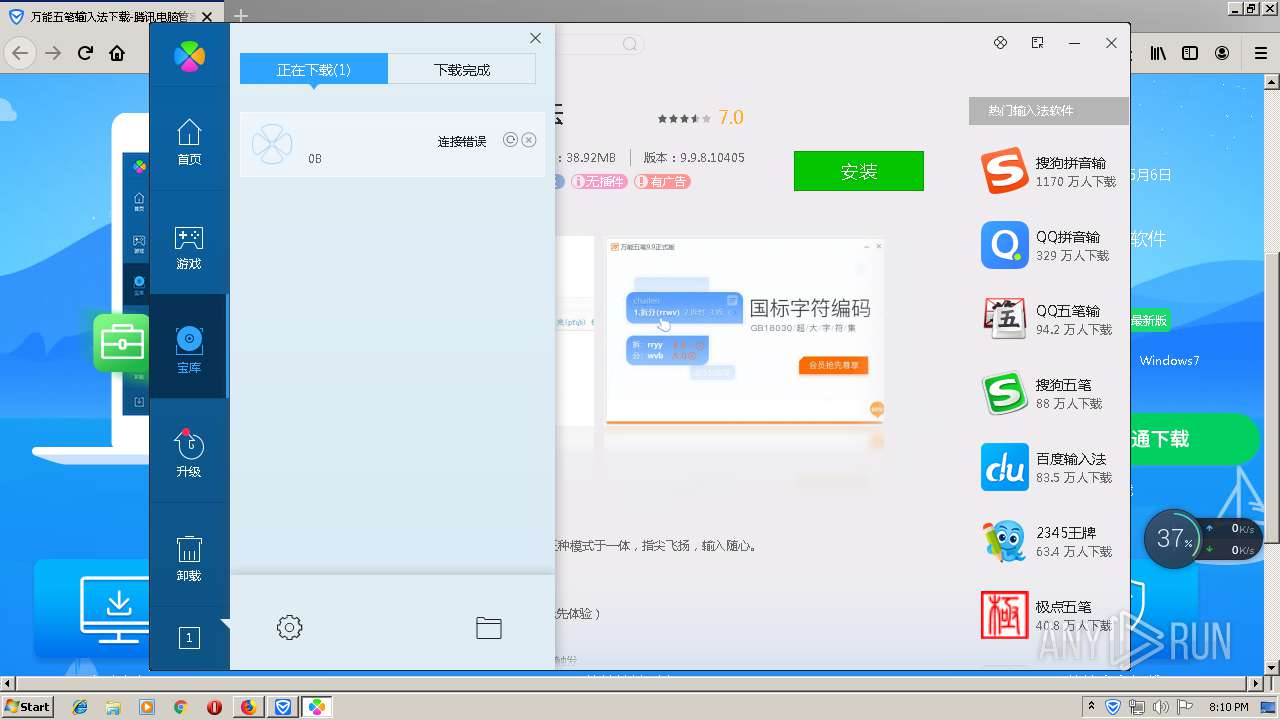Image resolution: width=1280 pixels, height=720 pixels.
Task: Click the browser Forward button
Action: 54,53
